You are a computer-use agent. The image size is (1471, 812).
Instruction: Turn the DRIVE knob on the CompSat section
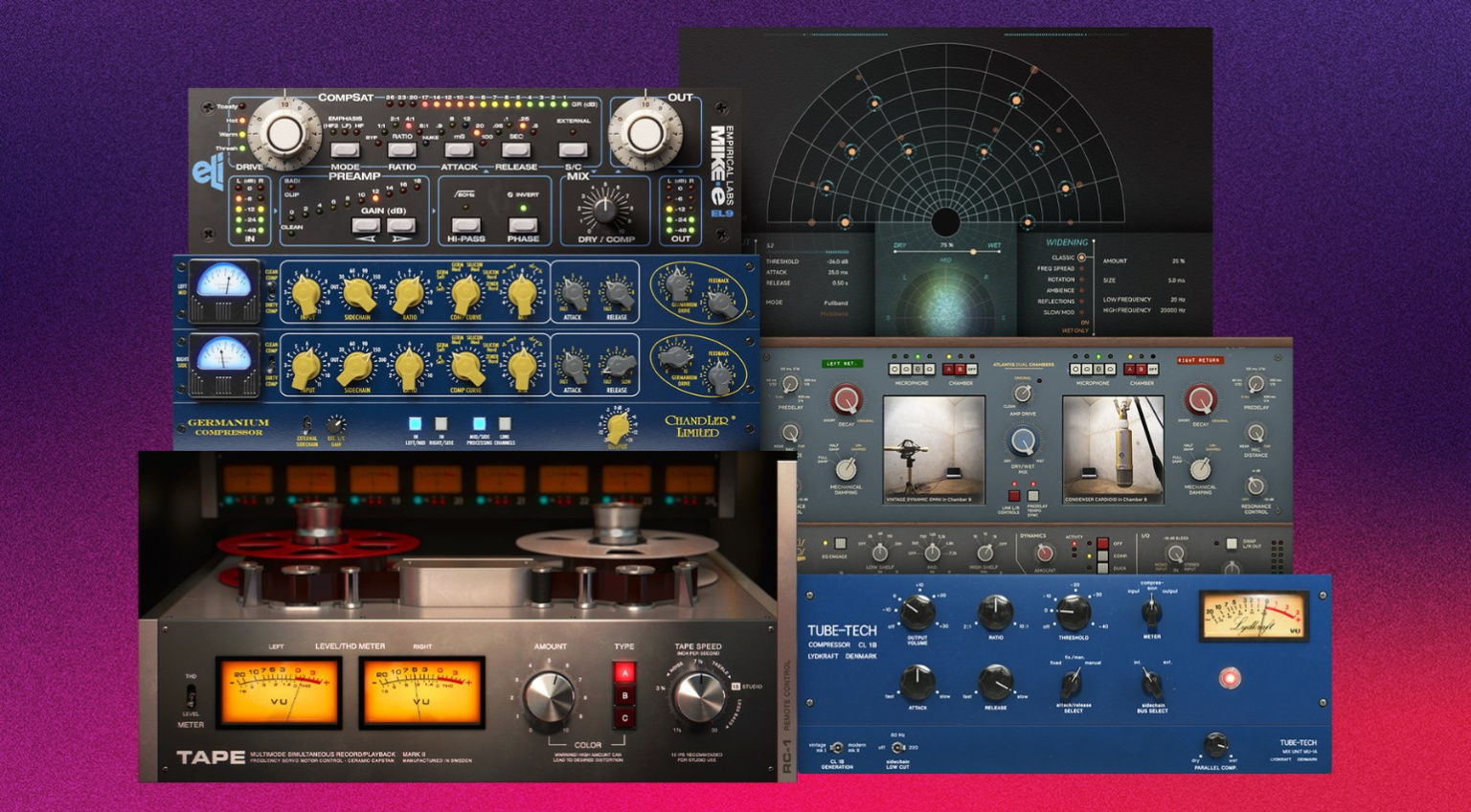286,133
